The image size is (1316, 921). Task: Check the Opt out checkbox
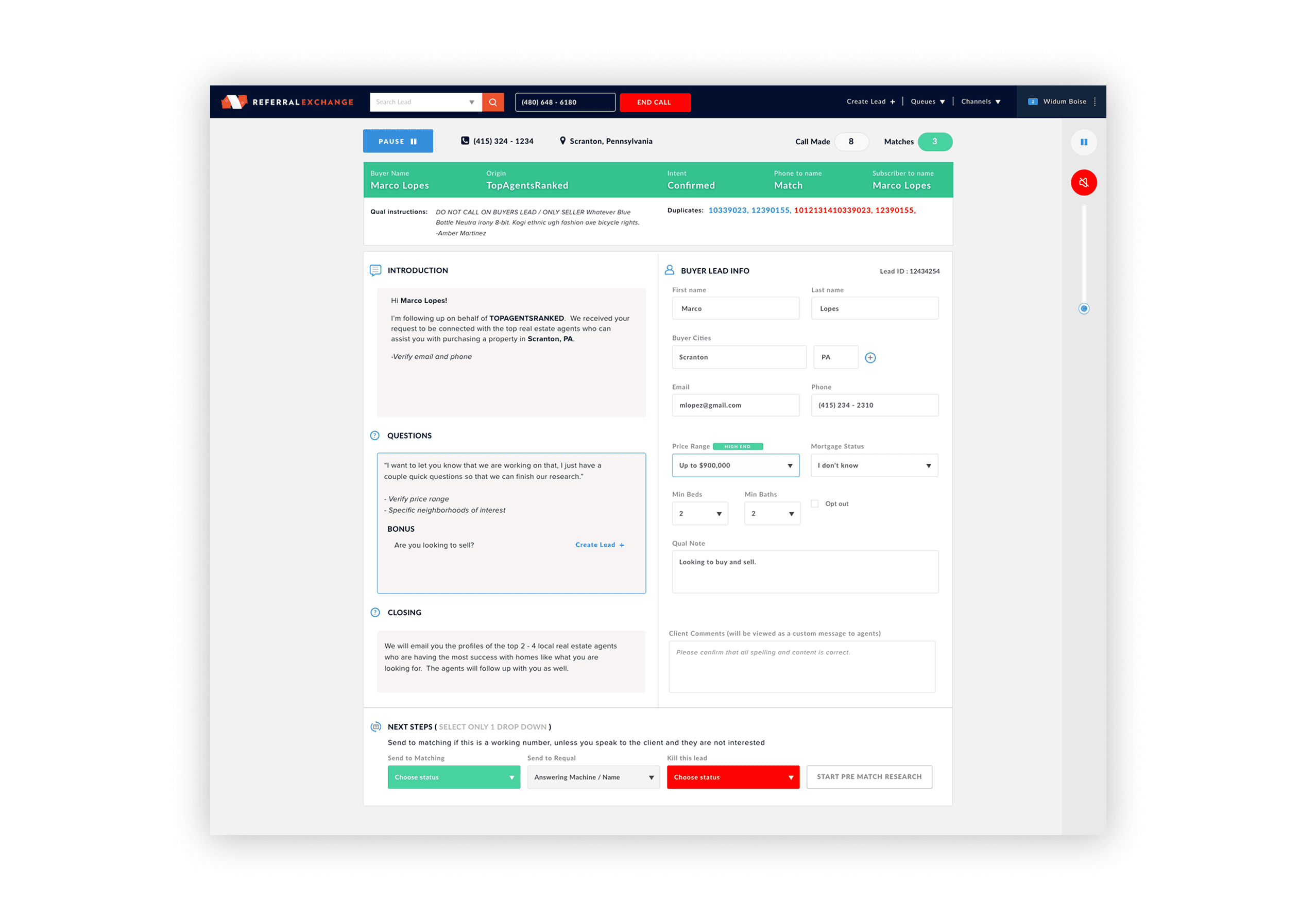click(814, 504)
